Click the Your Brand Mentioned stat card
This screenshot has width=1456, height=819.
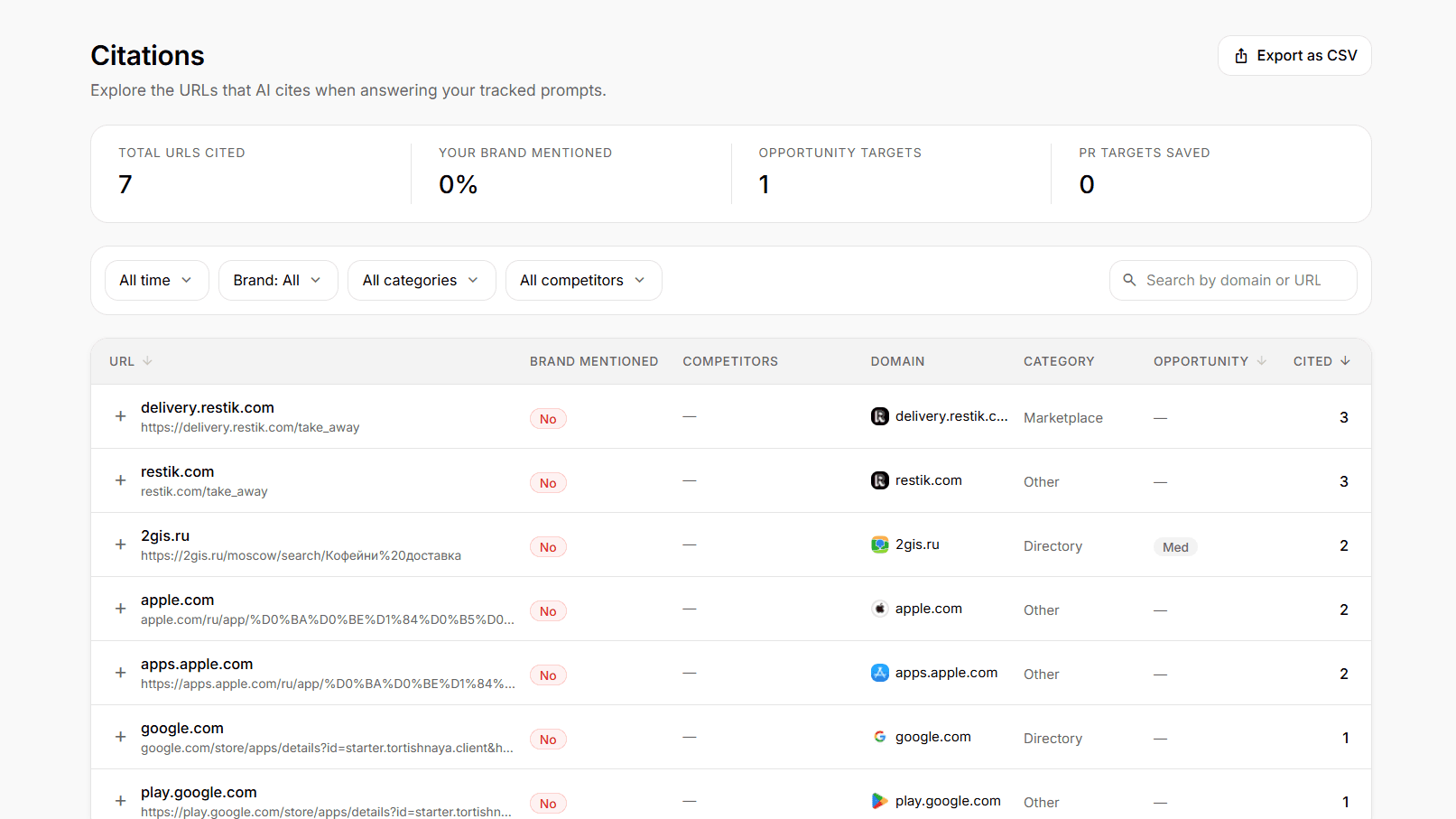tap(571, 173)
